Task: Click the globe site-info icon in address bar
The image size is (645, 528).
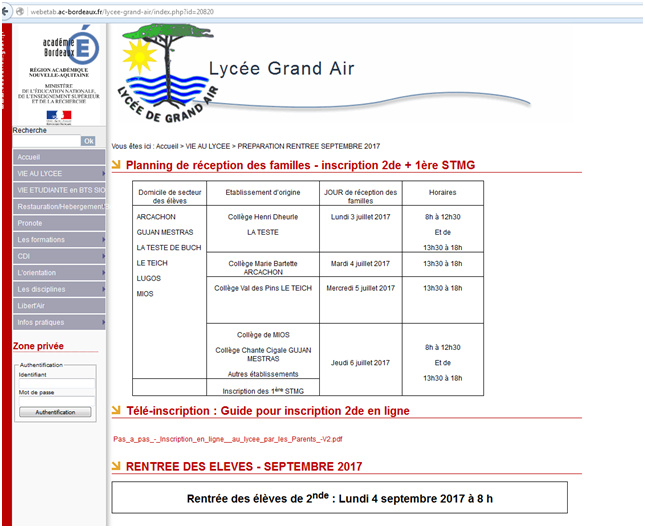Action: tap(20, 12)
